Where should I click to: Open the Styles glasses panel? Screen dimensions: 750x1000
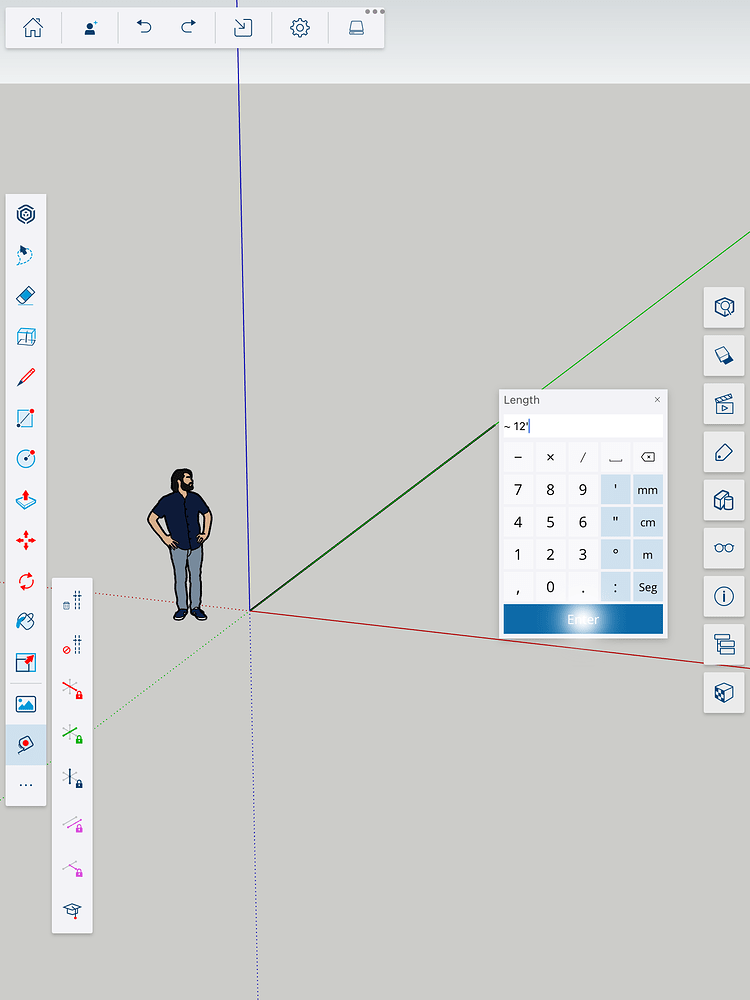pos(724,548)
